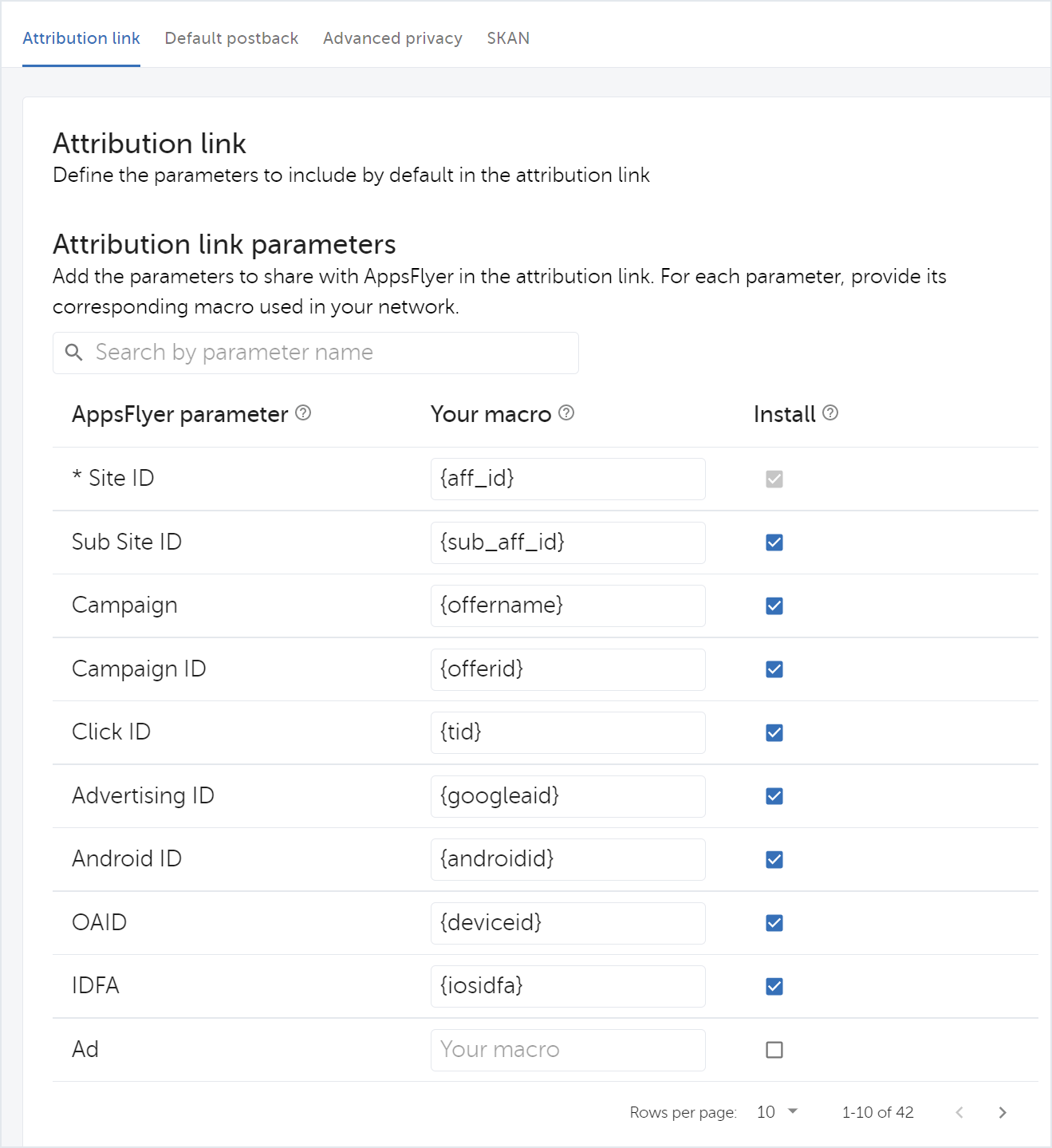This screenshot has width=1052, height=1148.
Task: Disable Install checkbox for IDFA row
Action: coord(774,987)
